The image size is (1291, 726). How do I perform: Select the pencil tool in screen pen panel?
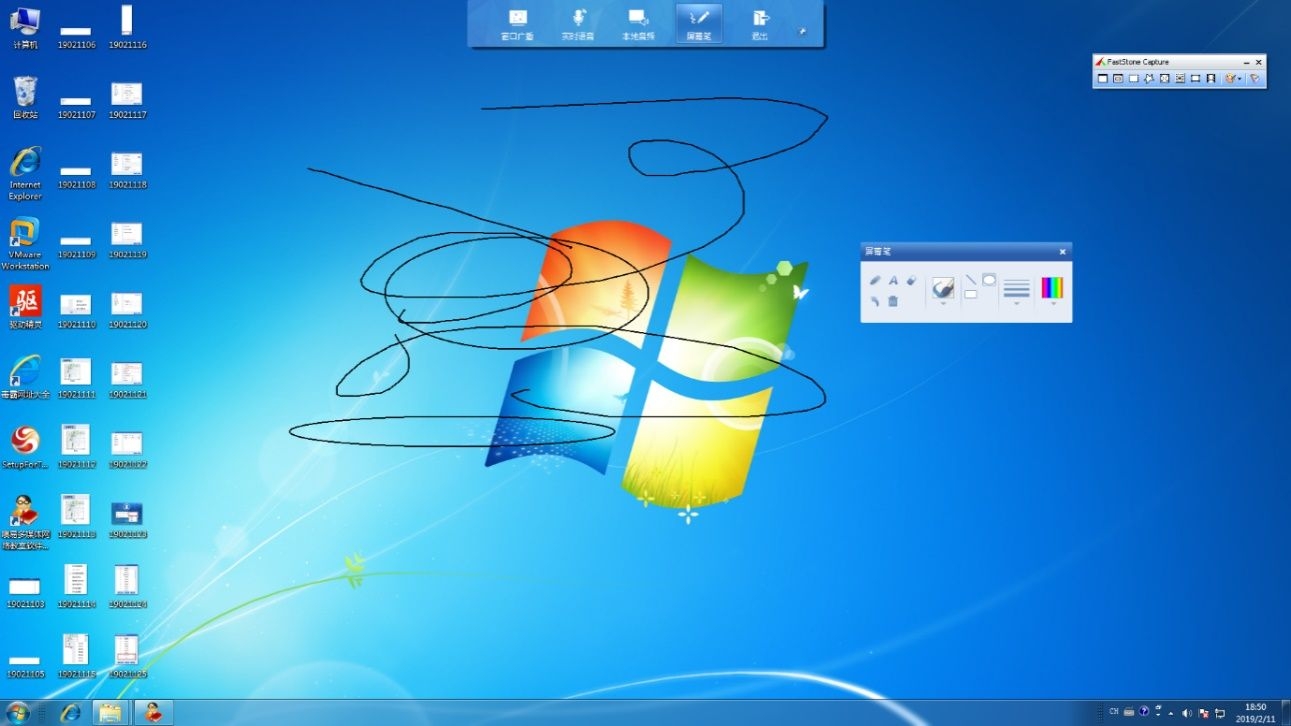click(x=875, y=281)
